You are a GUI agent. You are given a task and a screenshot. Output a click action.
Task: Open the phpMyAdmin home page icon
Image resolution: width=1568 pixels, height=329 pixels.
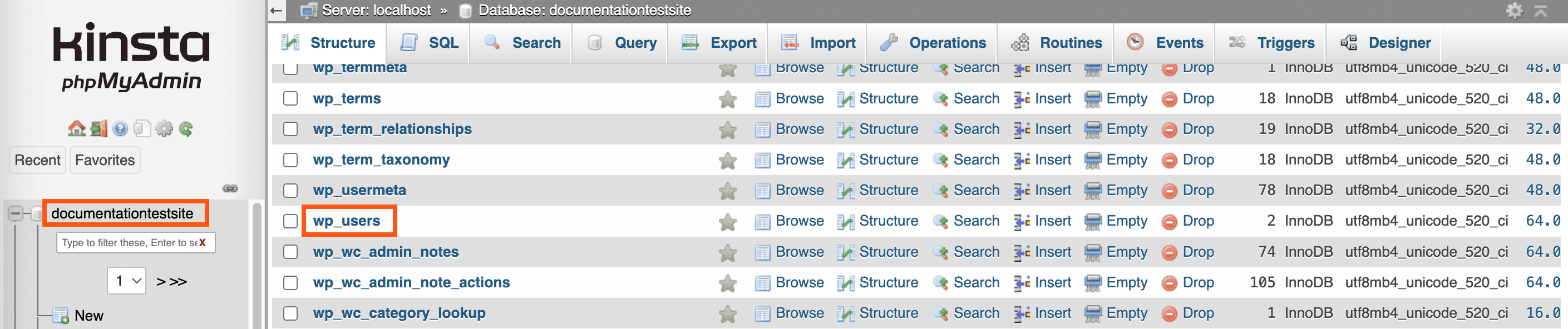(x=76, y=128)
